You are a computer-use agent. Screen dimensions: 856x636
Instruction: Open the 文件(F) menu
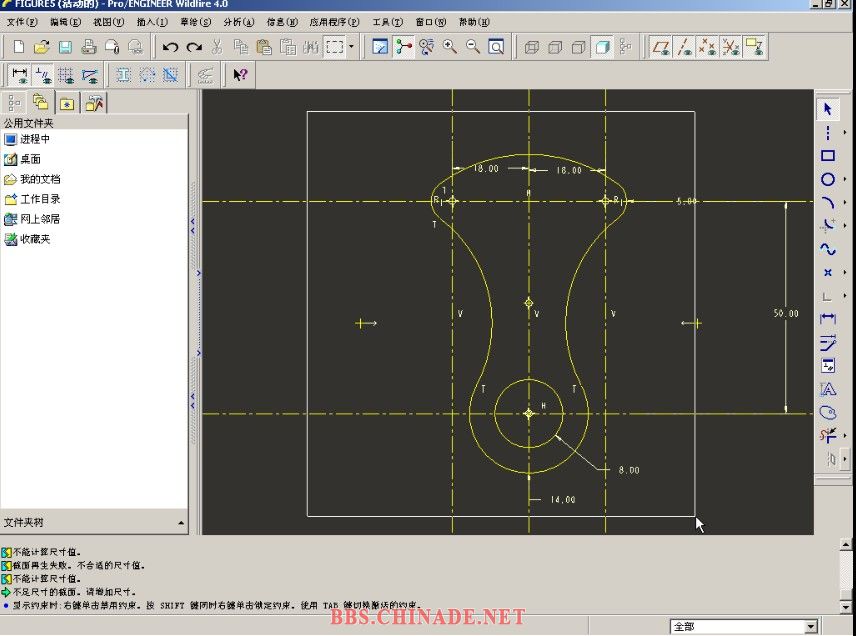pos(22,22)
